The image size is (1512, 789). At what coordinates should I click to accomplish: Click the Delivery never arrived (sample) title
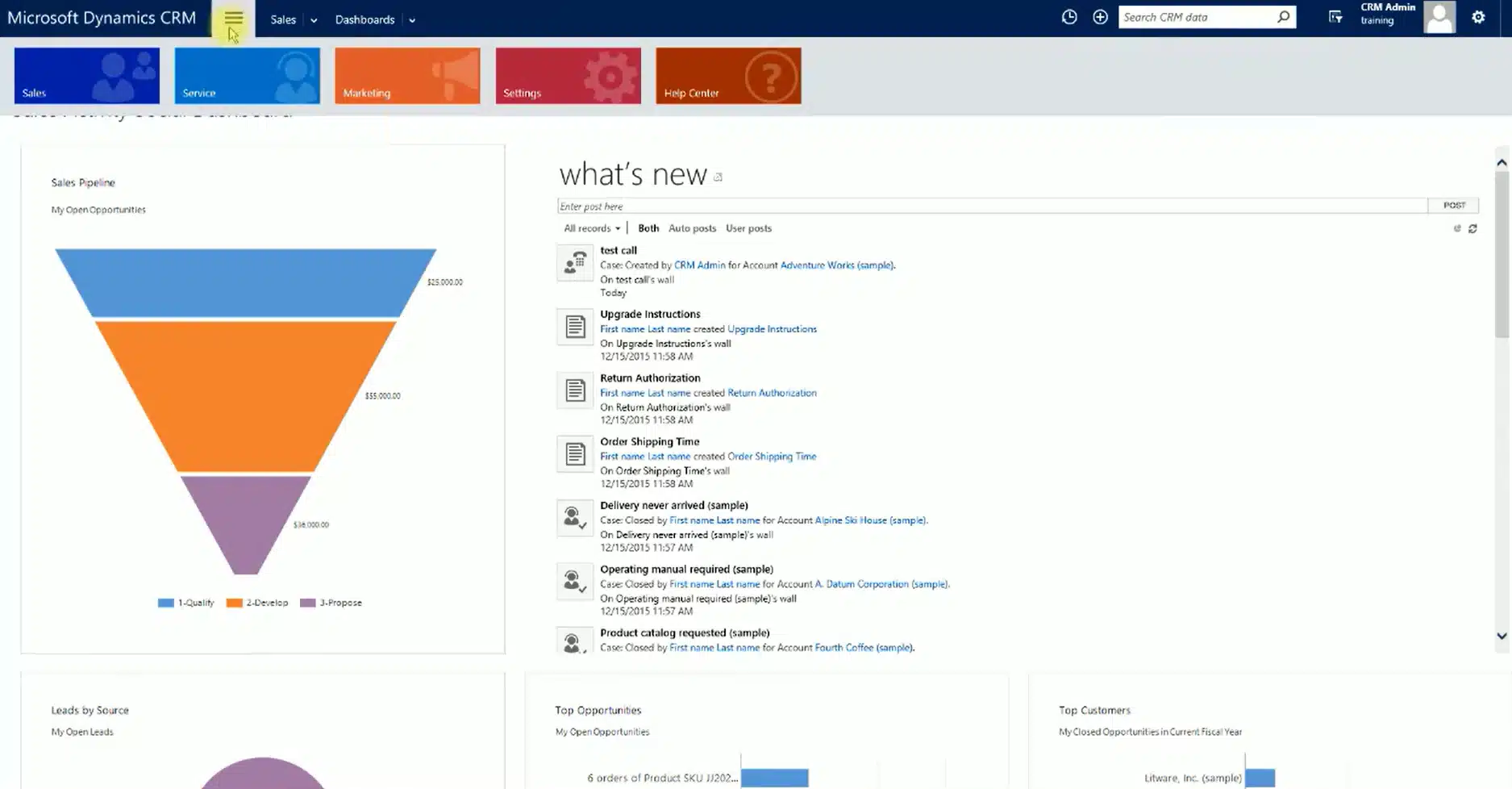pyautogui.click(x=674, y=505)
